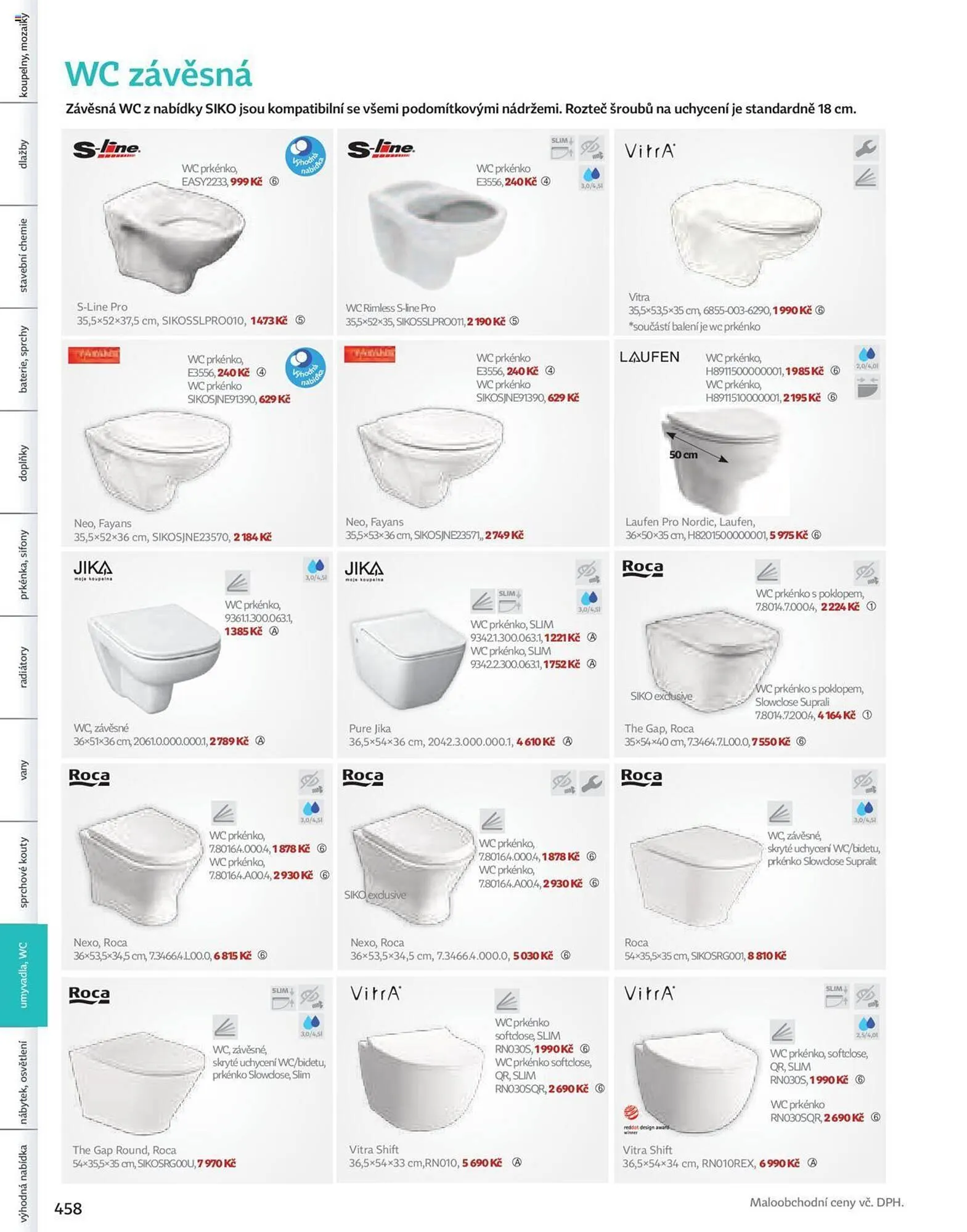Click the water-saving drops icon beside Laufen seats

click(867, 357)
